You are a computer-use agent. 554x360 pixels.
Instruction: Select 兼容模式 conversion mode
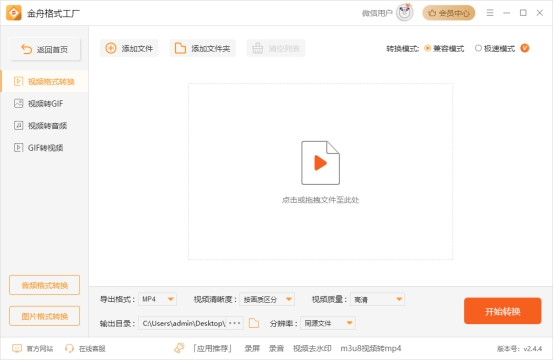(x=444, y=48)
